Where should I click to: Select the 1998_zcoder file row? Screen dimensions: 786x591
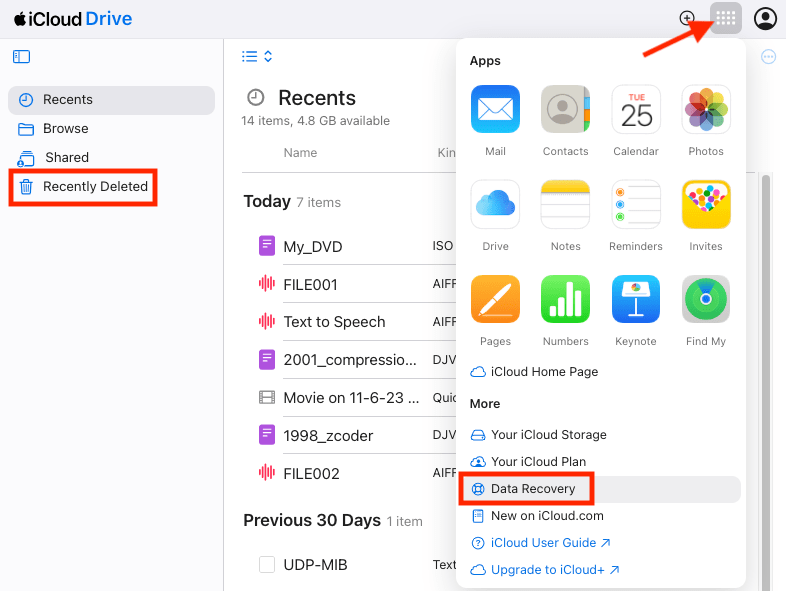click(349, 435)
